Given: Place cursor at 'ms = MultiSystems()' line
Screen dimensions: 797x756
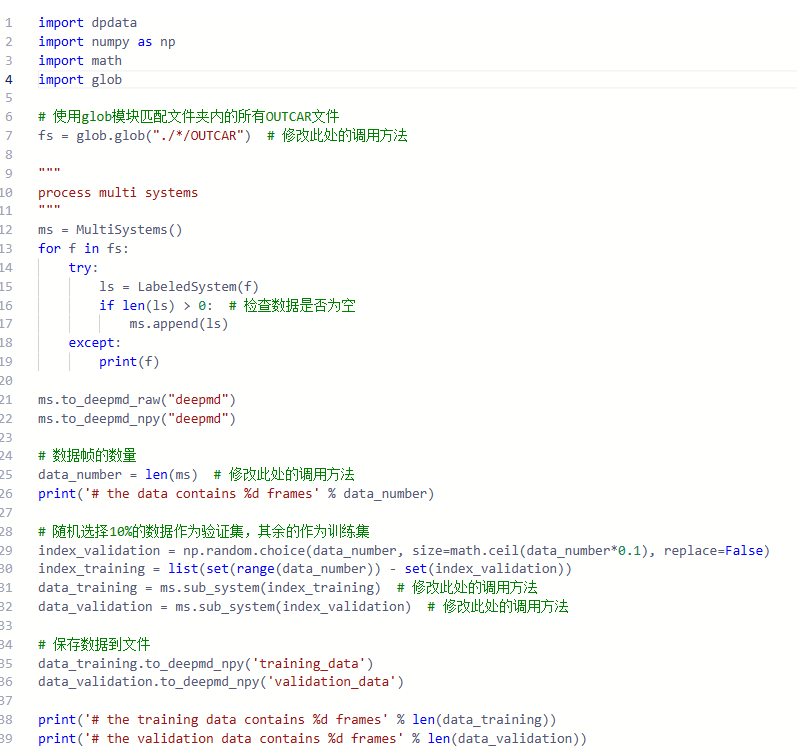Looking at the screenshot, I should tap(110, 229).
